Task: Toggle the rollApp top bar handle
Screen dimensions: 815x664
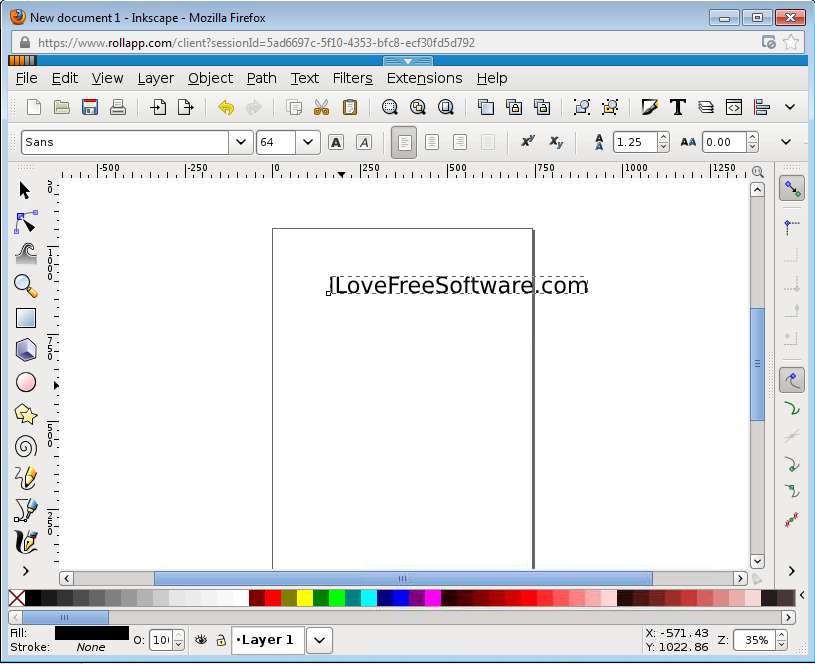Action: pyautogui.click(x=408, y=61)
